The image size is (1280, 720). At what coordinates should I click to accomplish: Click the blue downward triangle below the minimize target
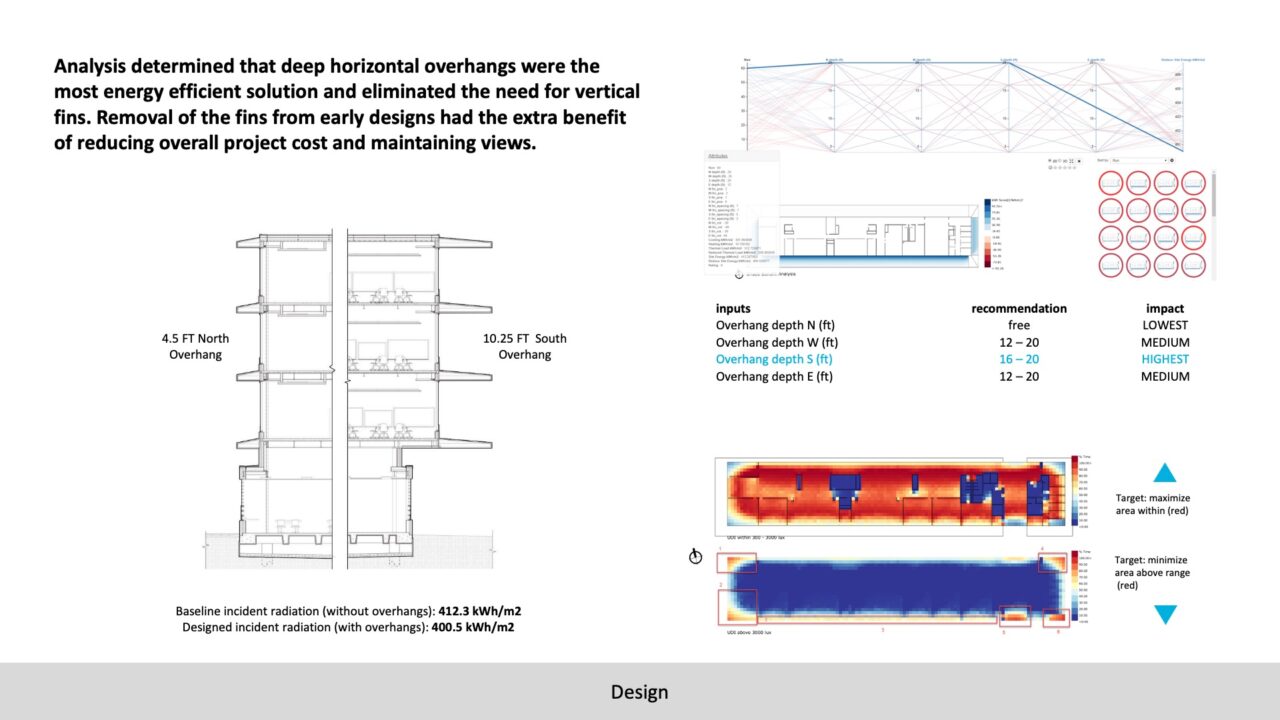(x=1165, y=615)
